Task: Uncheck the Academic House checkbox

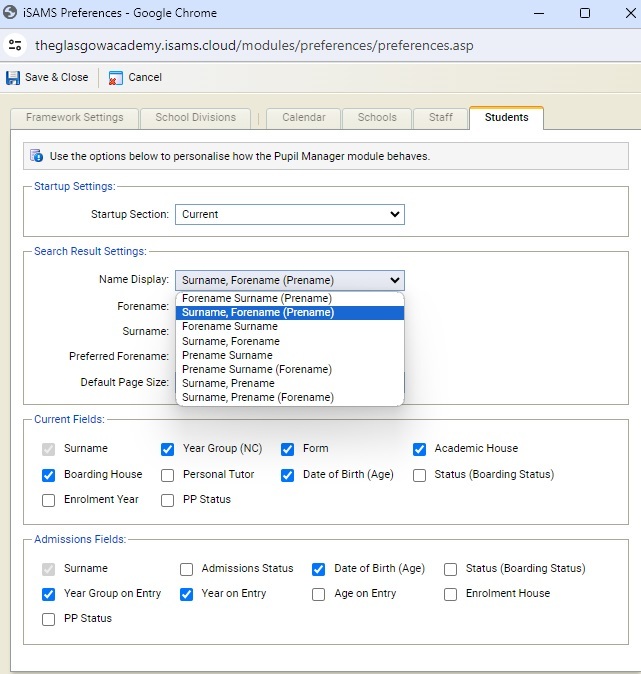Action: [x=419, y=449]
